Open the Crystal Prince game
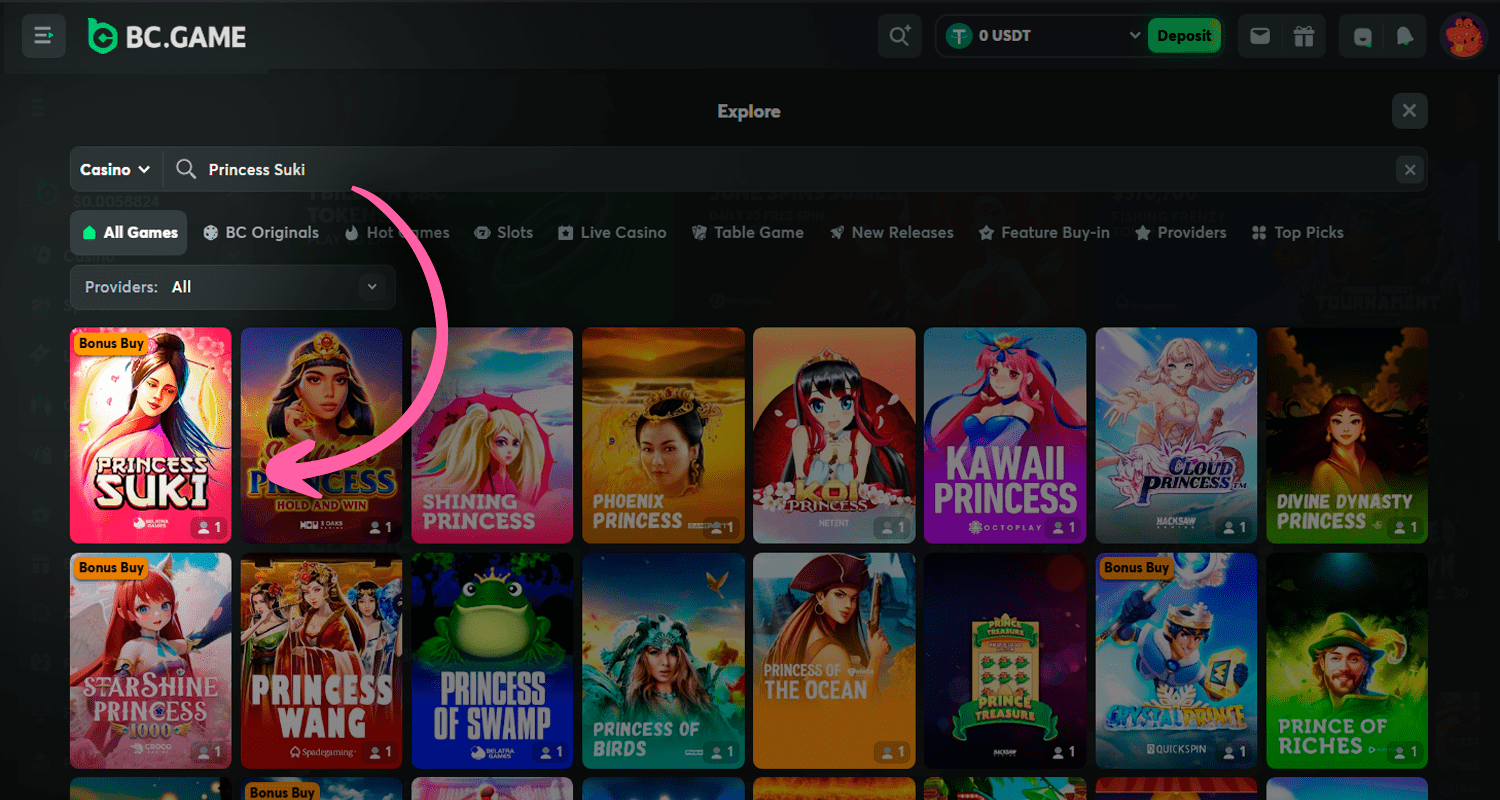 1176,660
